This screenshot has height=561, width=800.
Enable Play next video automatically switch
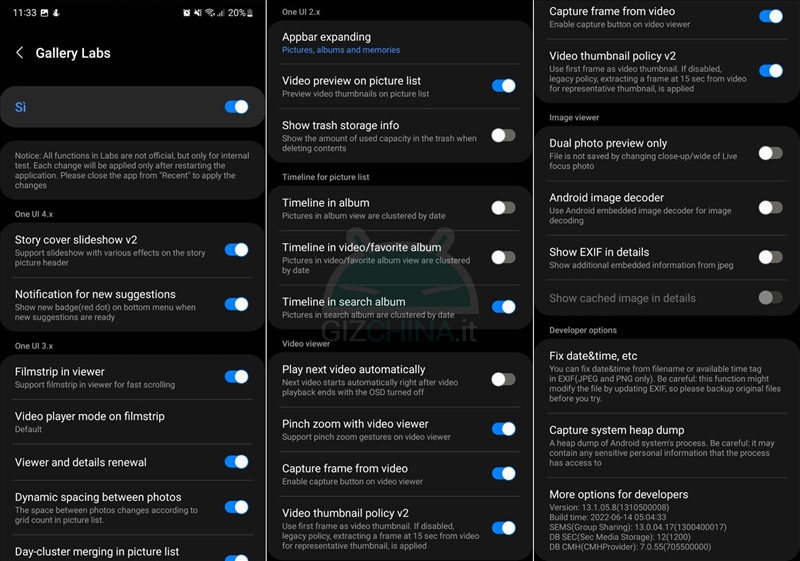click(504, 379)
